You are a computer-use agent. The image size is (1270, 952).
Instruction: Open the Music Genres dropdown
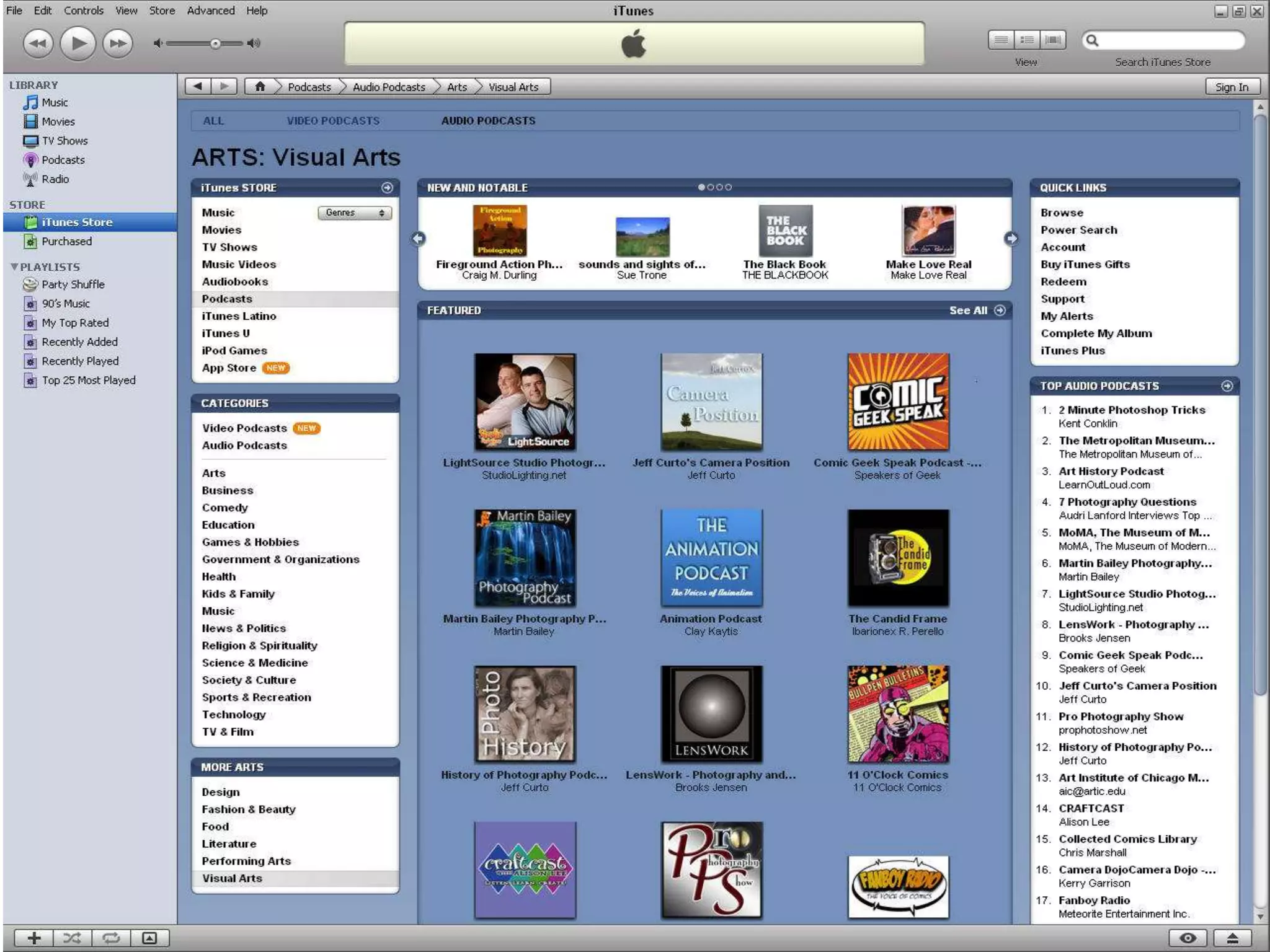point(355,213)
